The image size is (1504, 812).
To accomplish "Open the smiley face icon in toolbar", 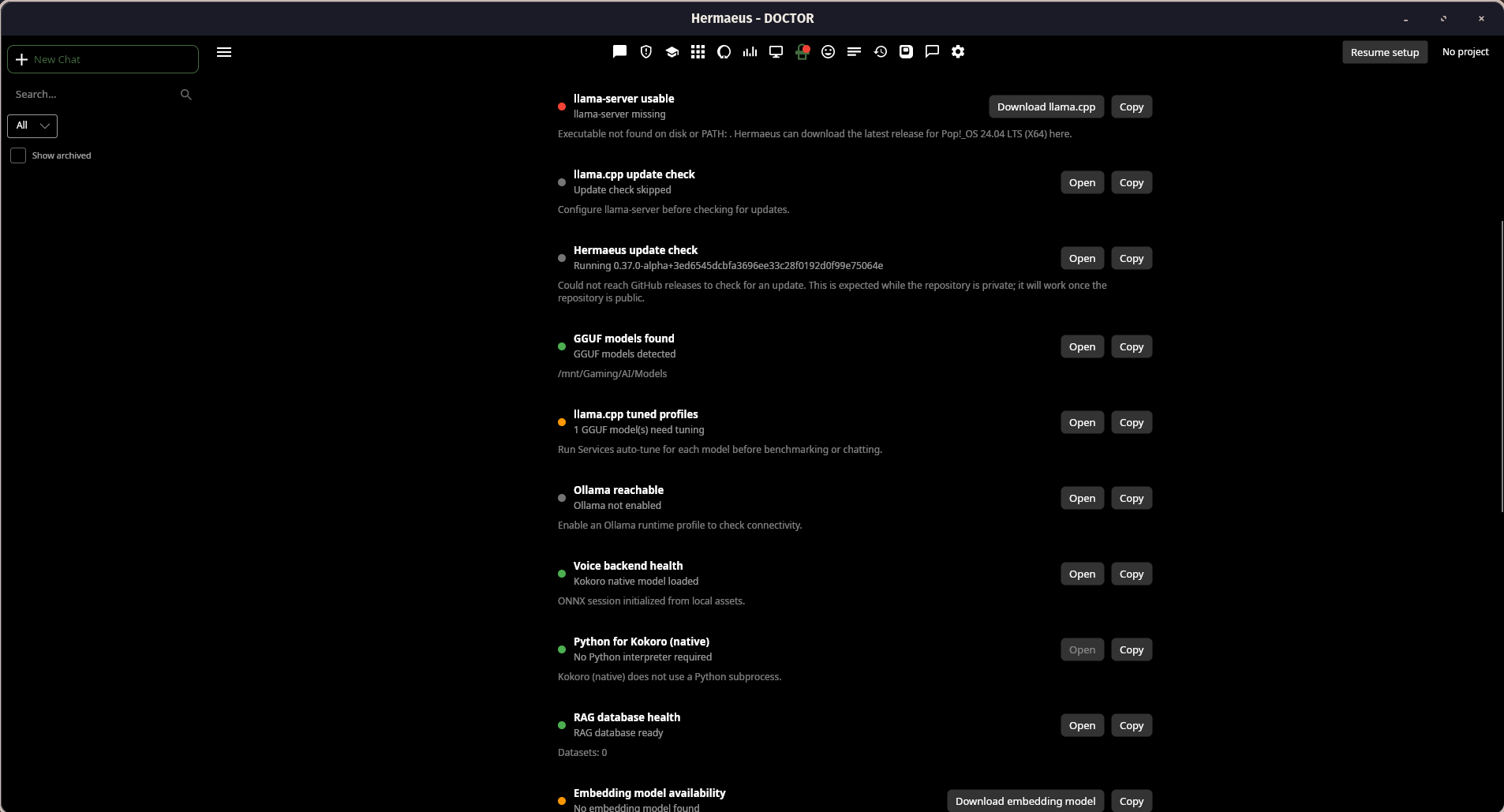I will coord(828,52).
